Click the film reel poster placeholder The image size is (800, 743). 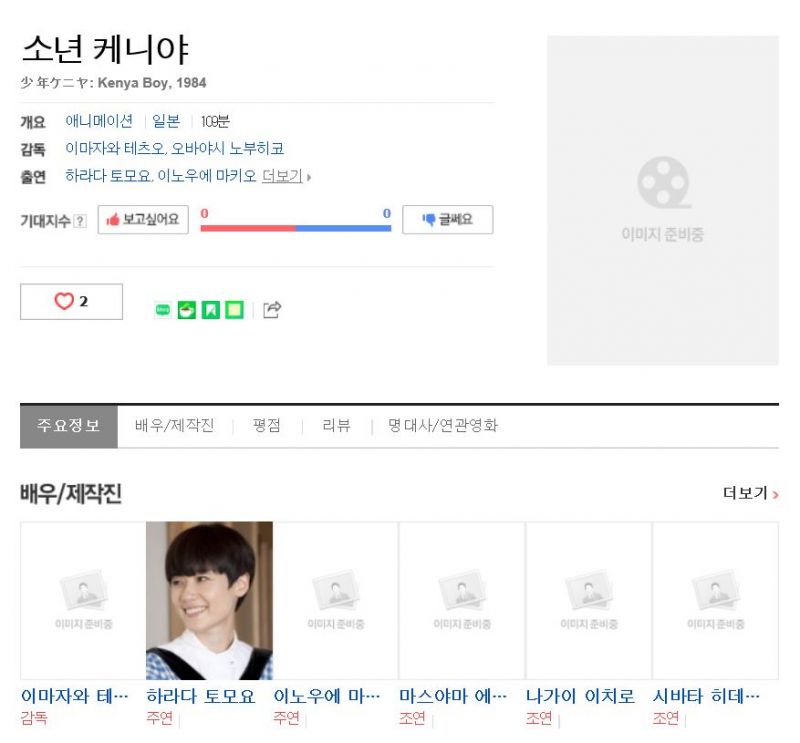click(x=663, y=200)
